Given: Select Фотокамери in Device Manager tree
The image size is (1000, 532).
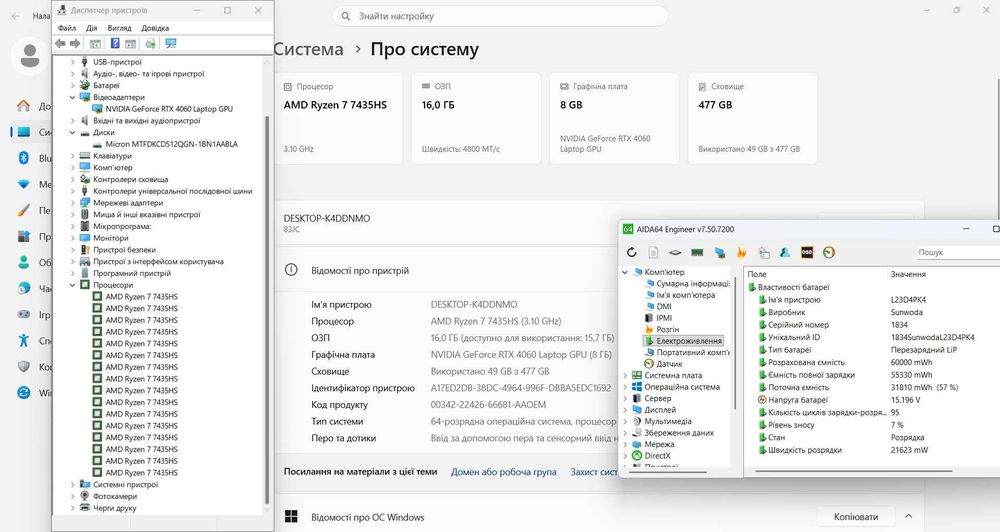Looking at the screenshot, I should [115, 496].
